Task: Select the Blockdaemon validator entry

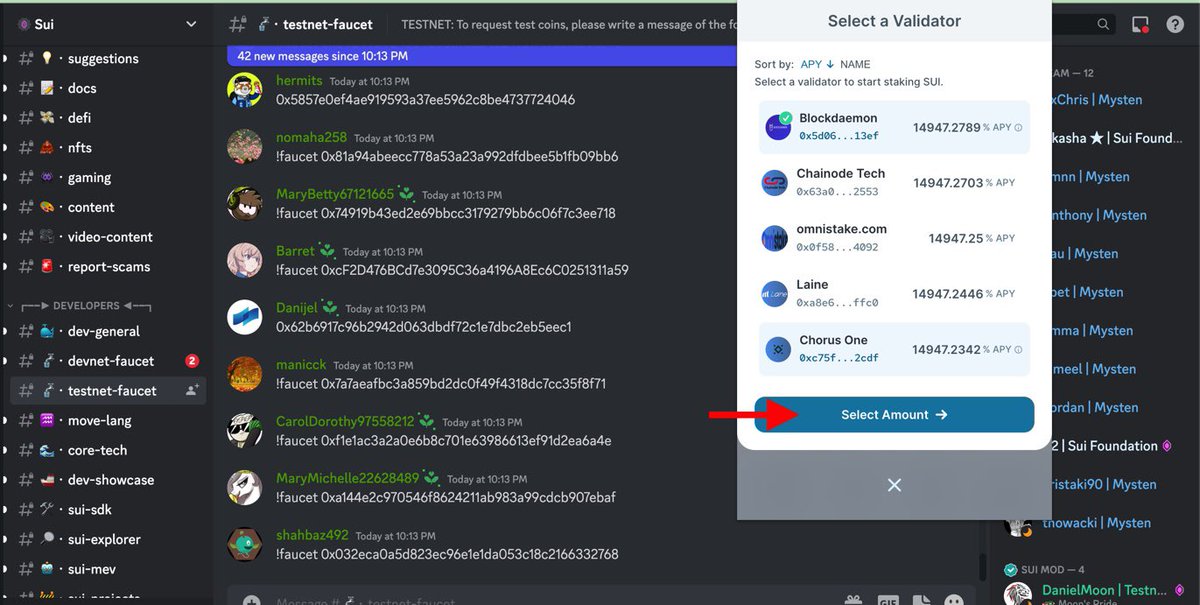Action: click(x=893, y=124)
